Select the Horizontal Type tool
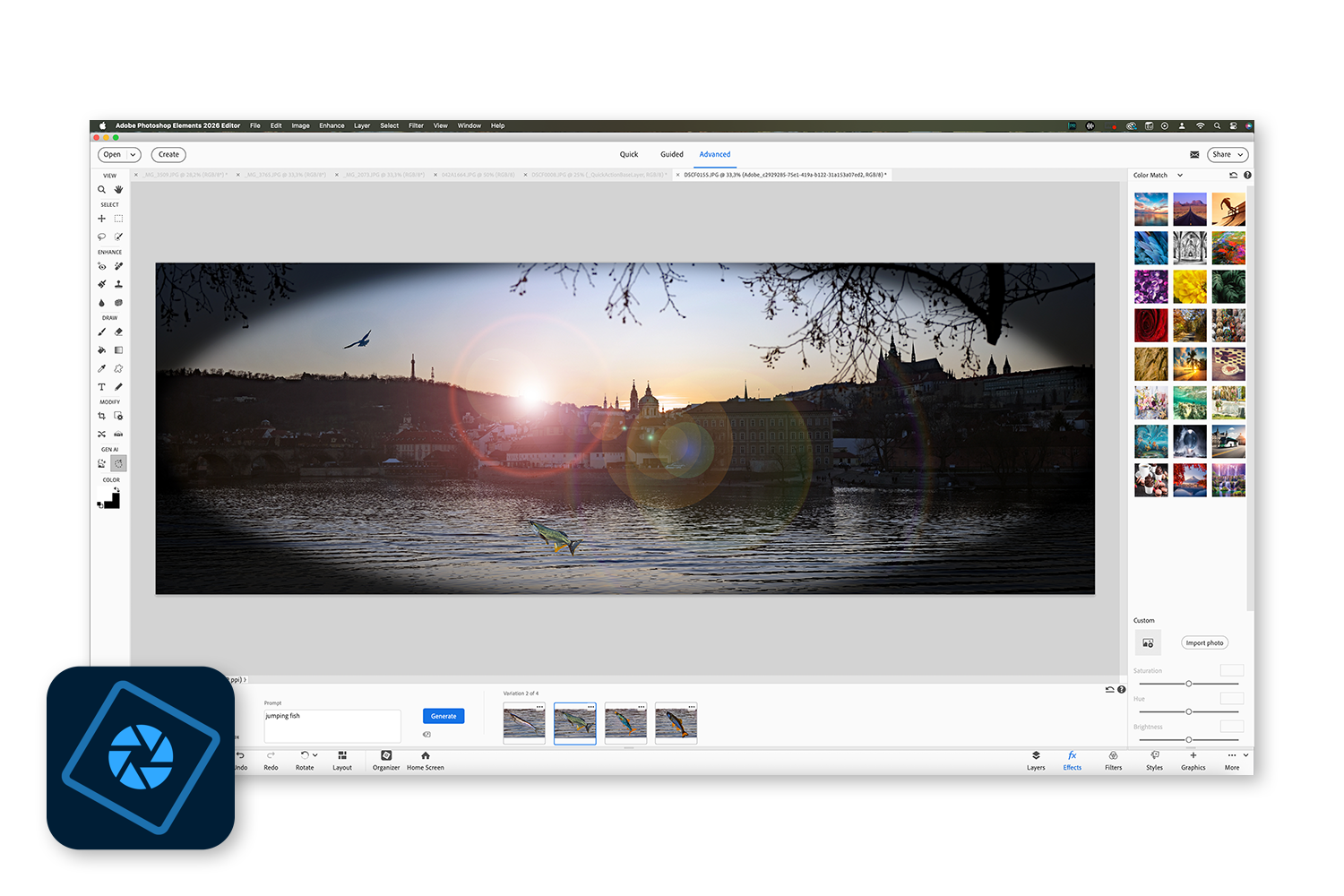 (101, 386)
